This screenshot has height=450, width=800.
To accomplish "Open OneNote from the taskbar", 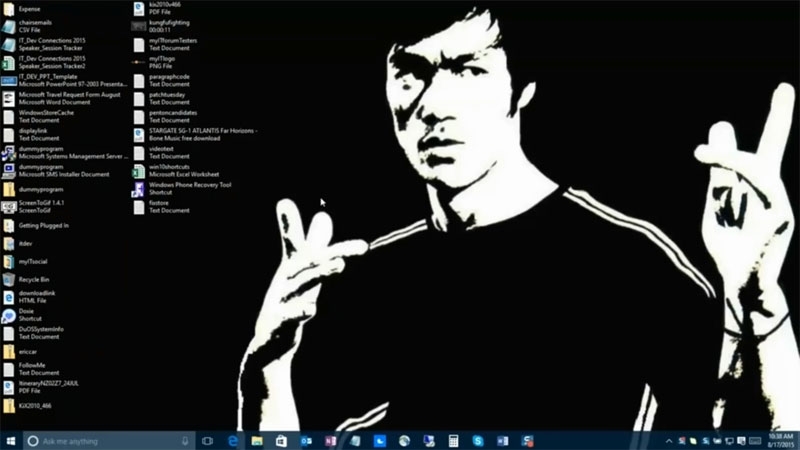I will [330, 441].
